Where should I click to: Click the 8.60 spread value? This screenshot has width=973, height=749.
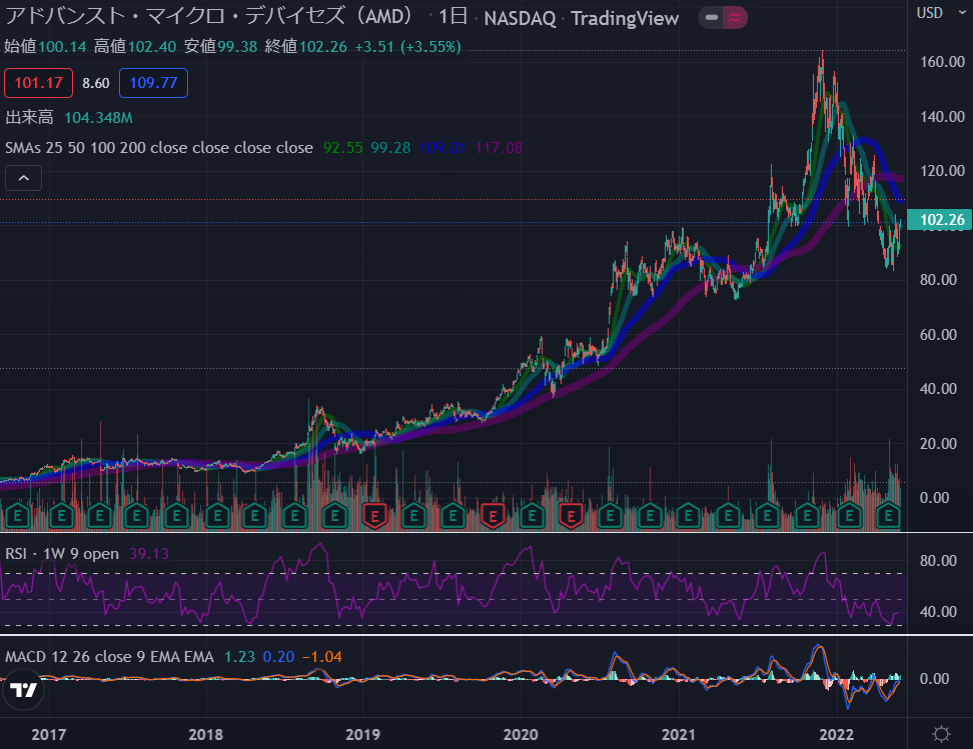tap(96, 83)
